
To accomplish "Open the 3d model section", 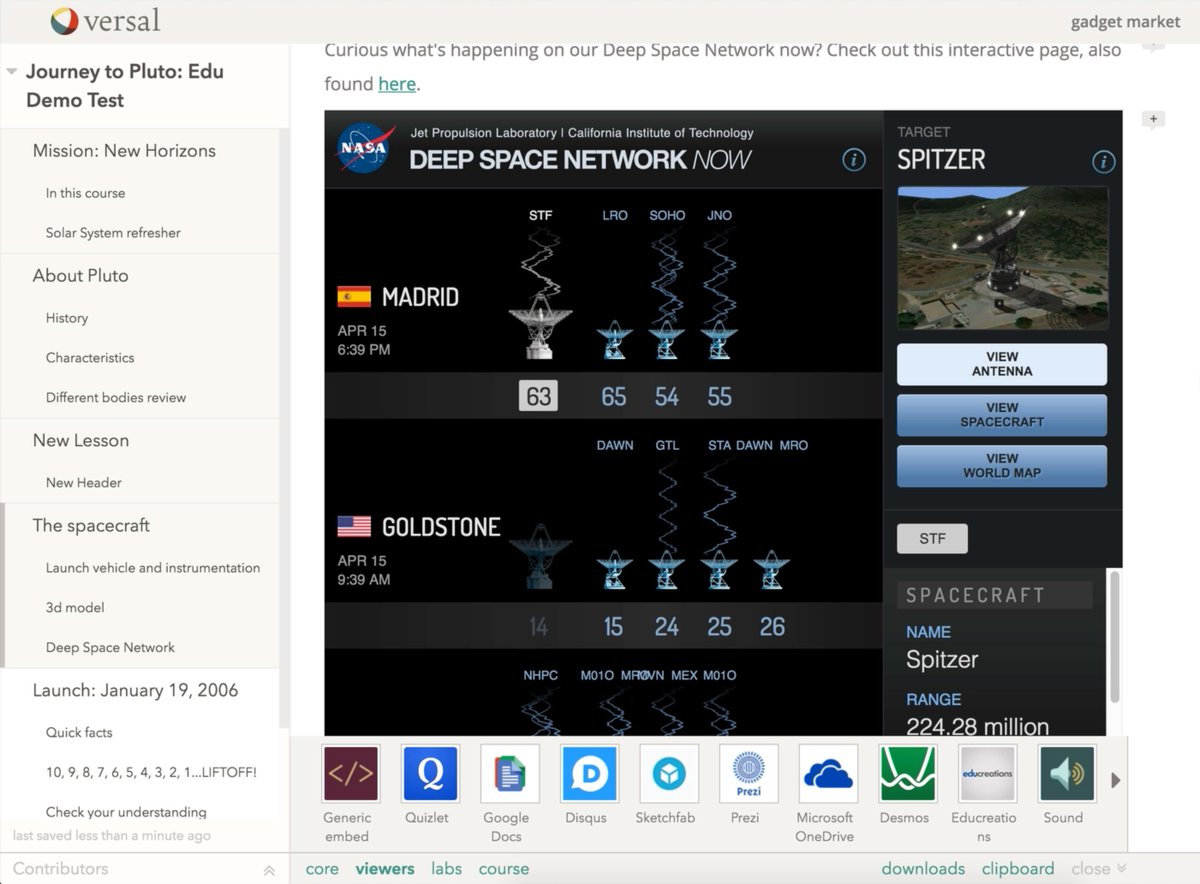I will tap(75, 608).
